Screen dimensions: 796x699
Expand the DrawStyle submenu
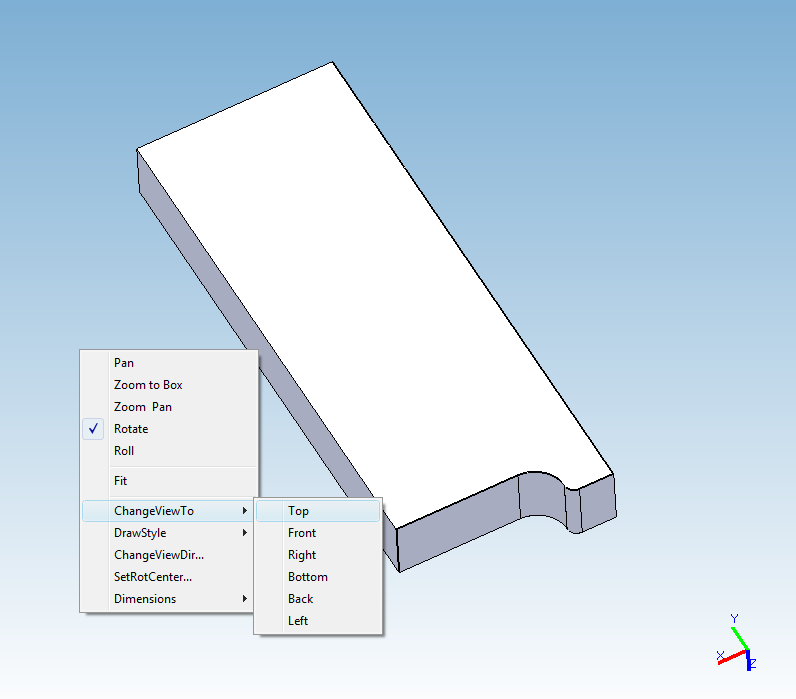(140, 533)
